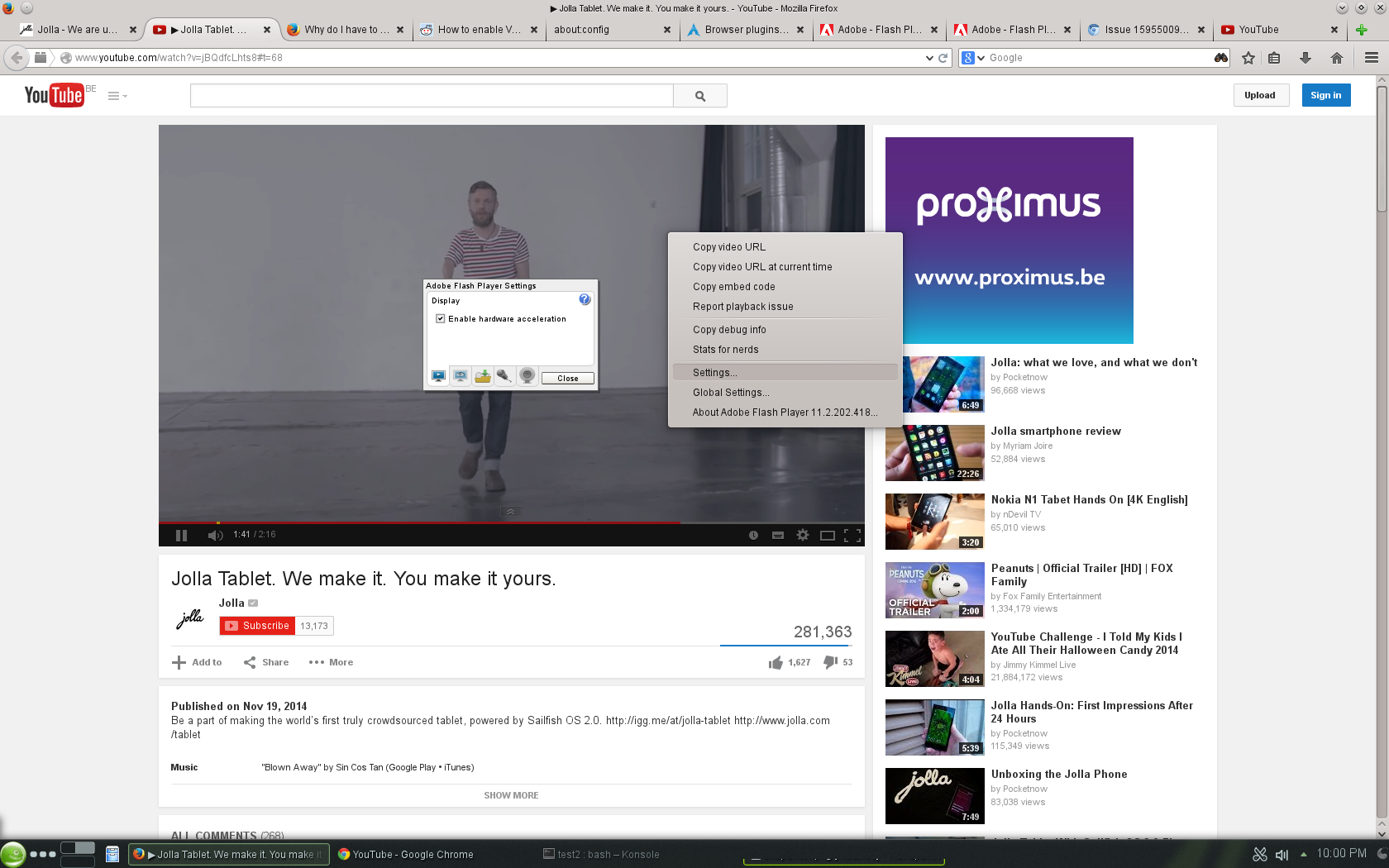
Task: Select the Camera tab icon in Flash settings
Action: 527,376
